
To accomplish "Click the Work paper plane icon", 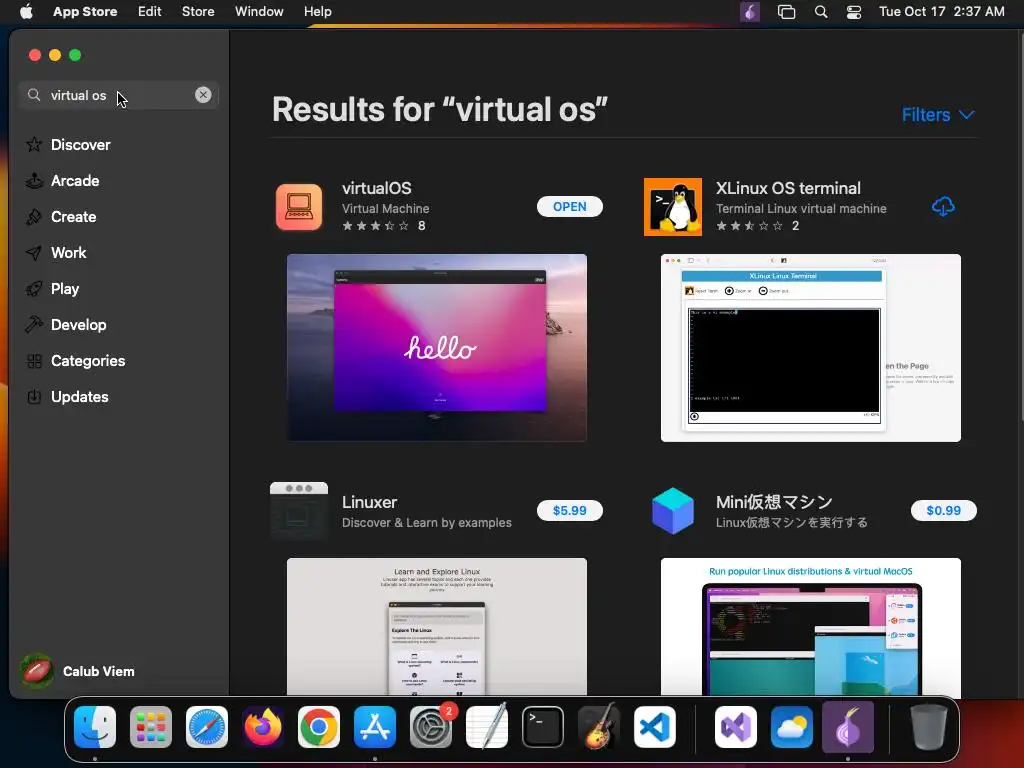I will coord(34,253).
